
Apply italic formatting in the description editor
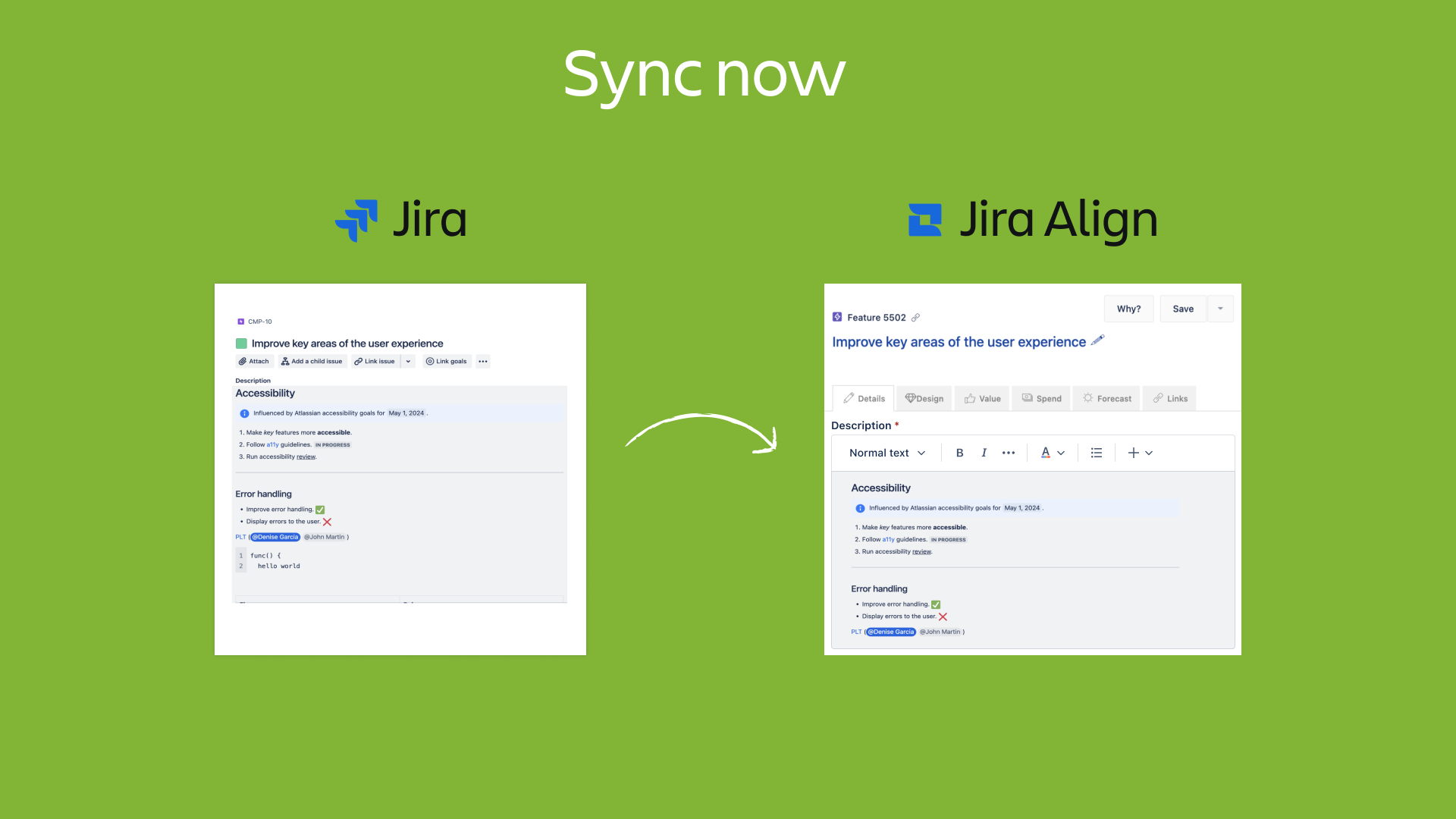[x=984, y=453]
